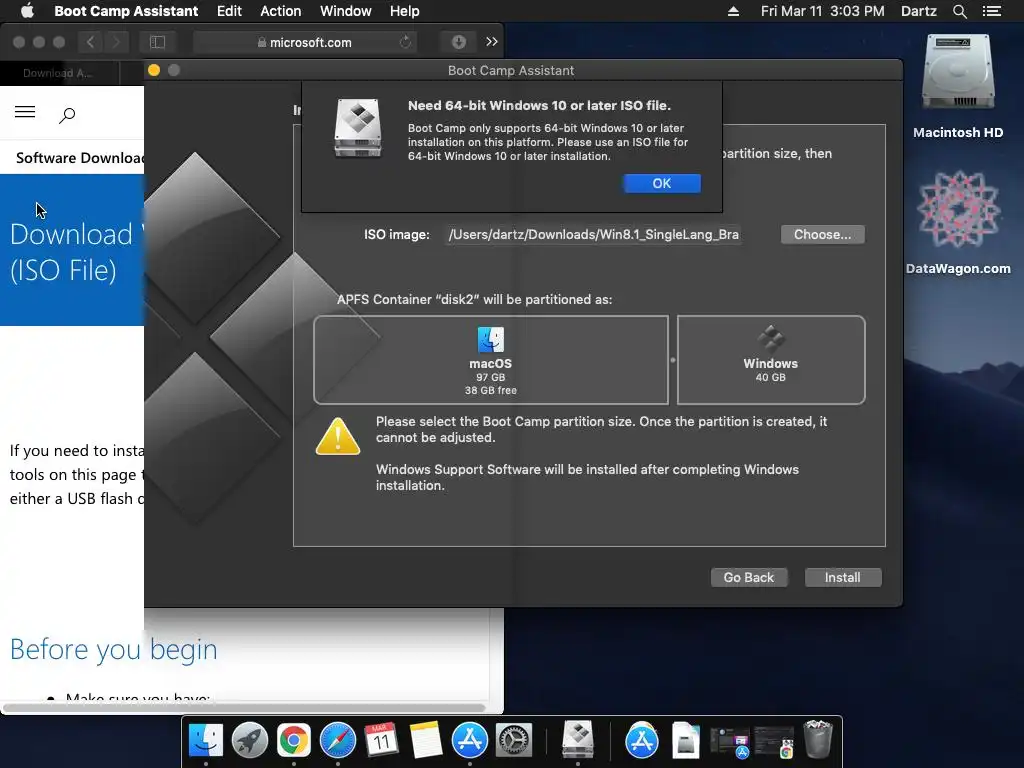
Task: Open the Window menu
Action: (x=345, y=11)
